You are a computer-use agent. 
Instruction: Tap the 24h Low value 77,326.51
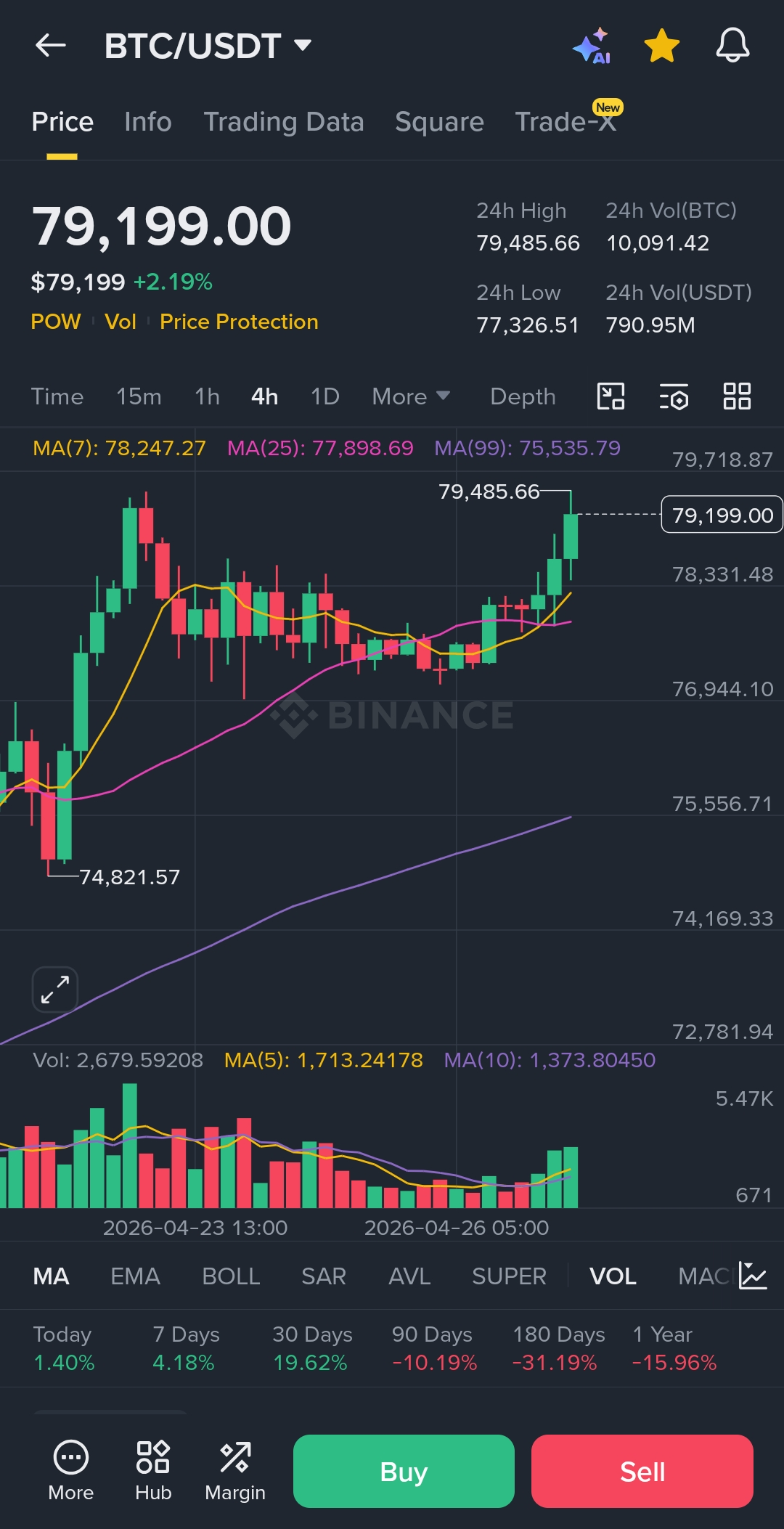(x=528, y=325)
